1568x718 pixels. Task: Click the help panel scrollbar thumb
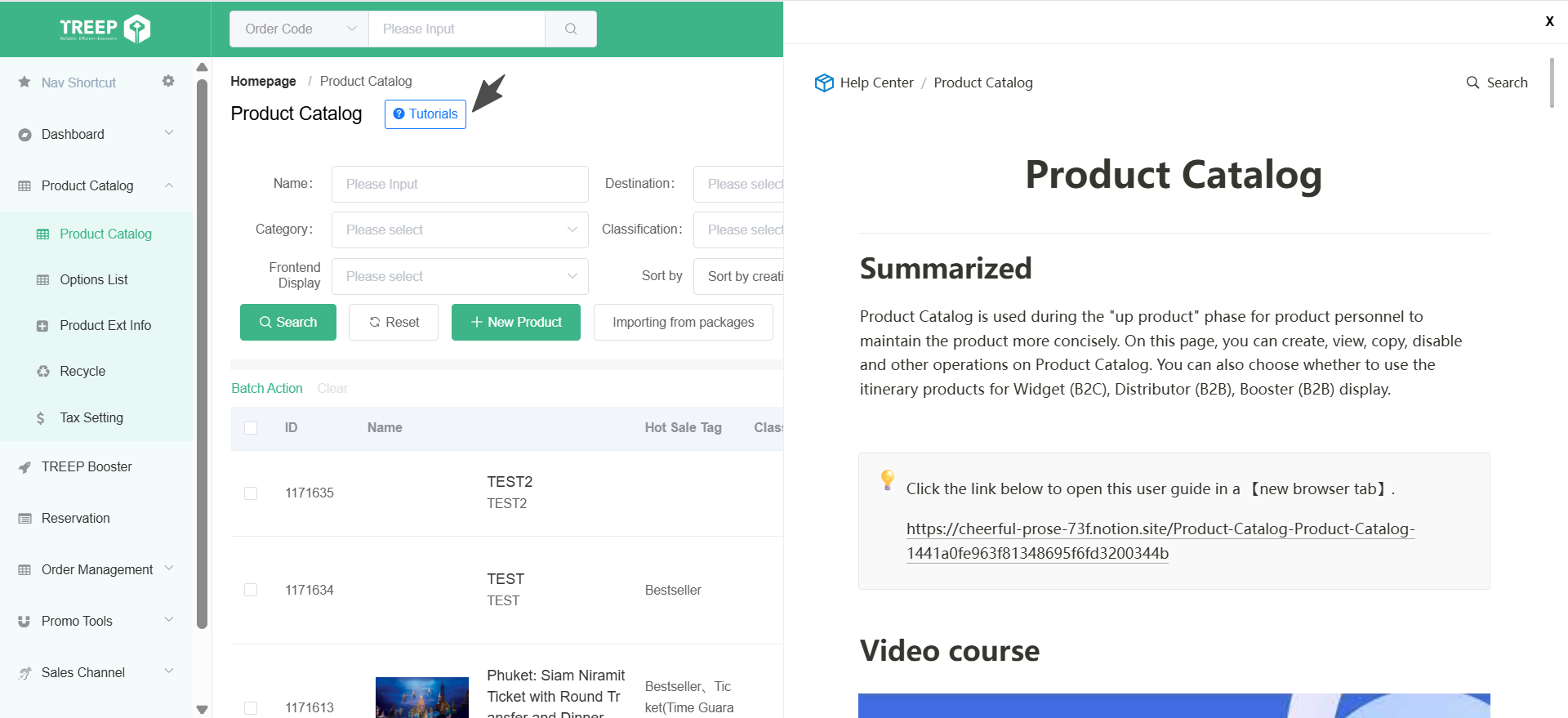pyautogui.click(x=1552, y=82)
